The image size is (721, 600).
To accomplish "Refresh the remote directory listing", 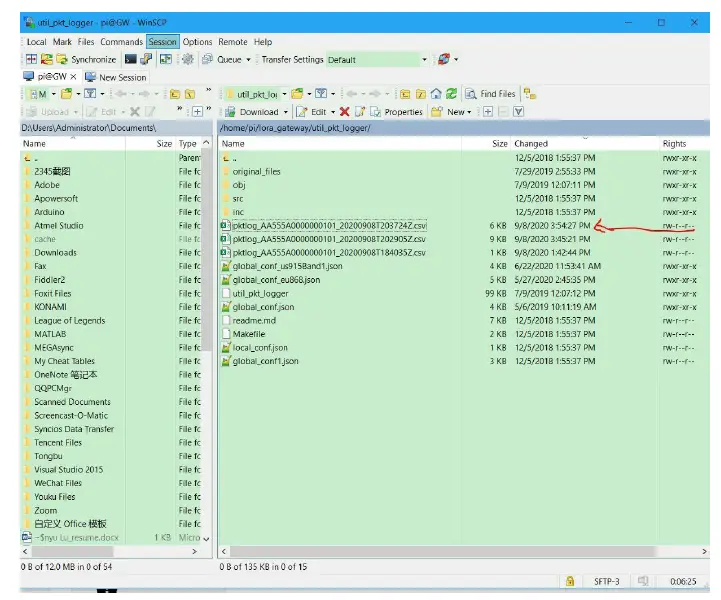I will [451, 94].
